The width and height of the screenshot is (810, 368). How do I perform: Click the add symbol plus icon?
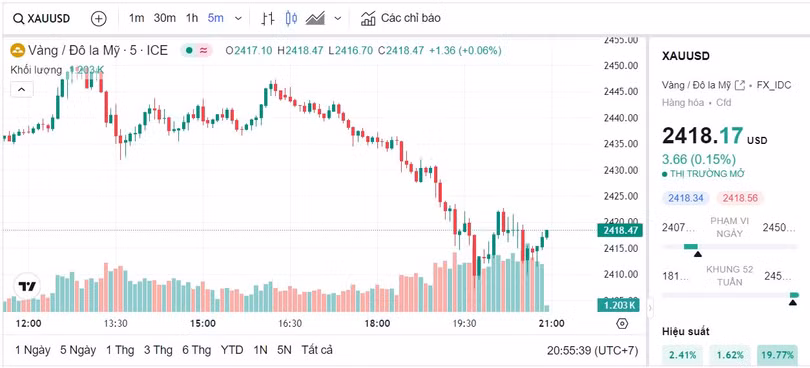pyautogui.click(x=98, y=19)
